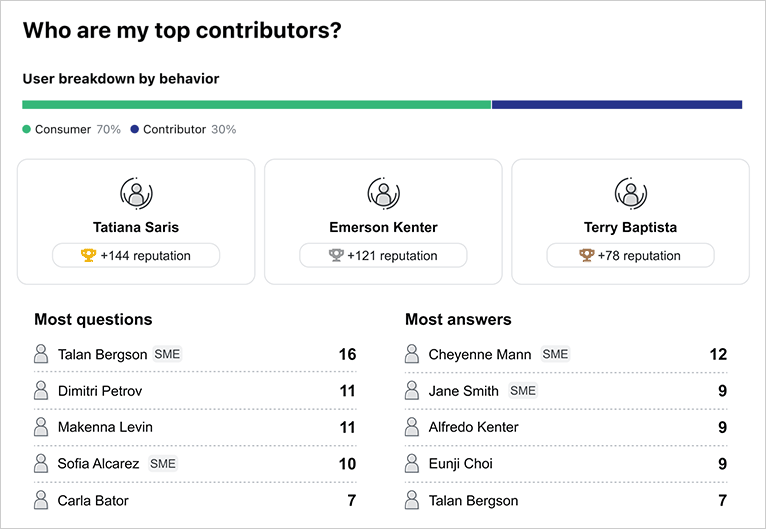
Task: Click user icon next to Eunji Choi
Action: [x=412, y=464]
